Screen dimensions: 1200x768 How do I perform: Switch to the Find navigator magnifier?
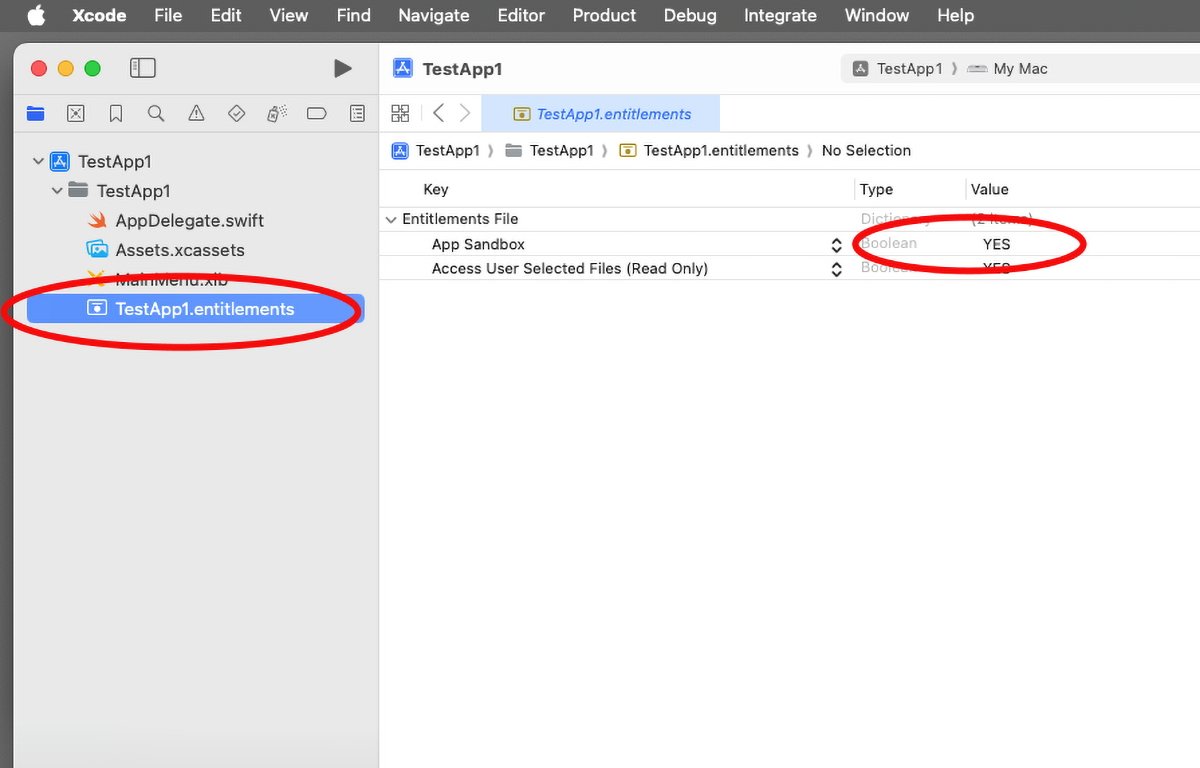[x=156, y=113]
